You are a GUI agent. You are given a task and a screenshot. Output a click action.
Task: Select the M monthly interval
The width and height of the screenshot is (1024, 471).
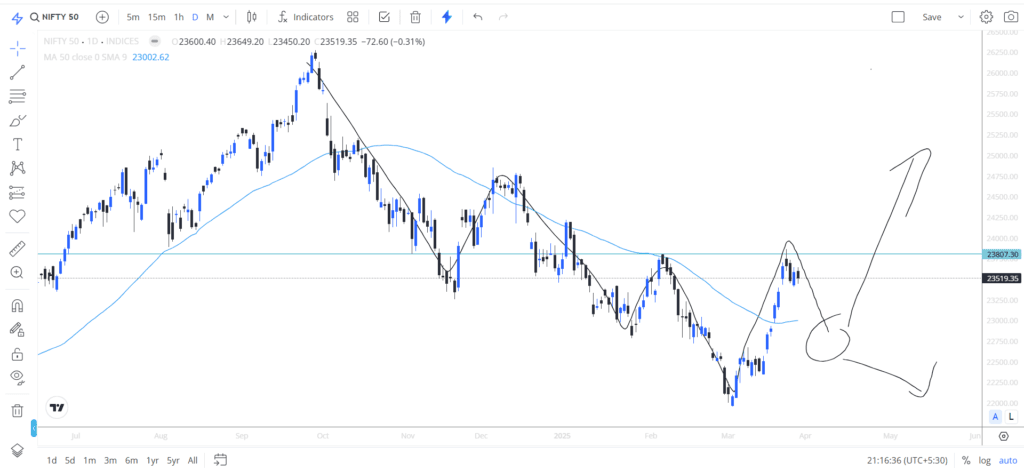click(x=210, y=17)
